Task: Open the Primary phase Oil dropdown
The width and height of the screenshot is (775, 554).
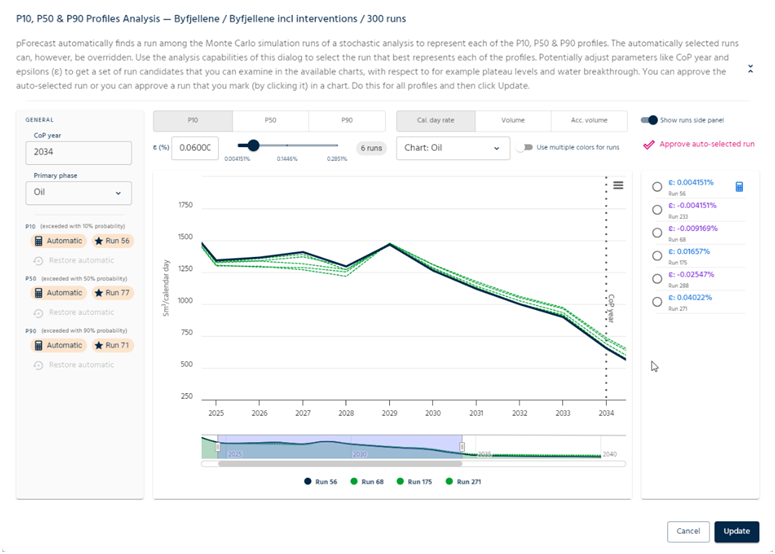Action: (x=79, y=193)
